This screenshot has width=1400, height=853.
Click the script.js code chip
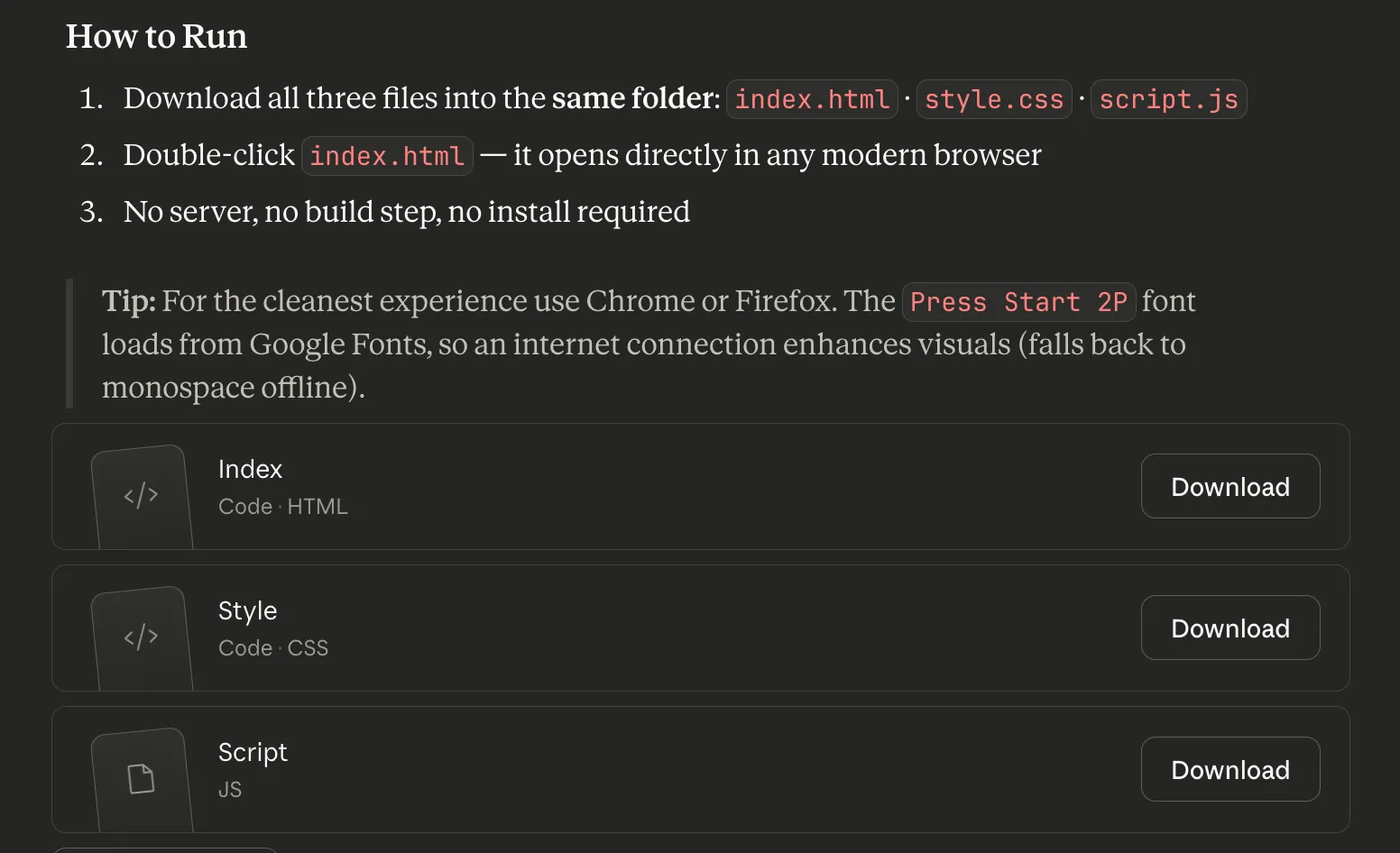click(x=1168, y=99)
